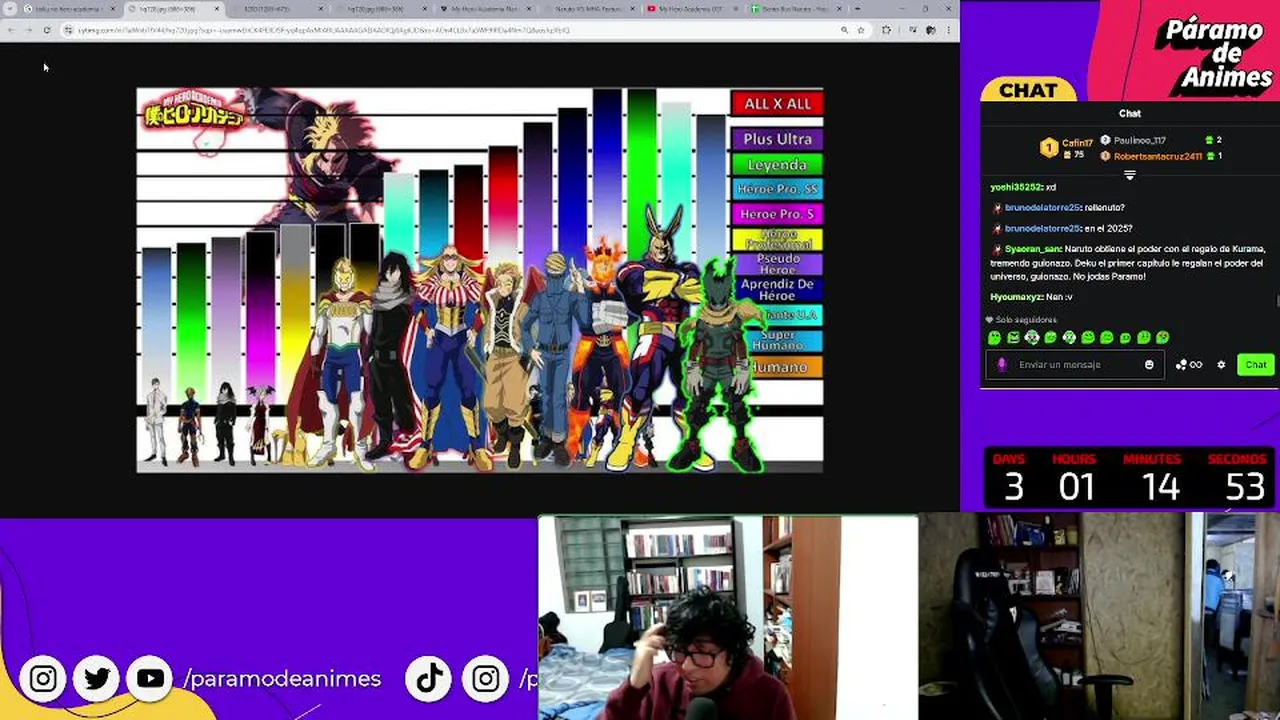Click the '/paramodeanimes' handle text
Image resolution: width=1280 pixels, height=720 pixels.
point(282,679)
